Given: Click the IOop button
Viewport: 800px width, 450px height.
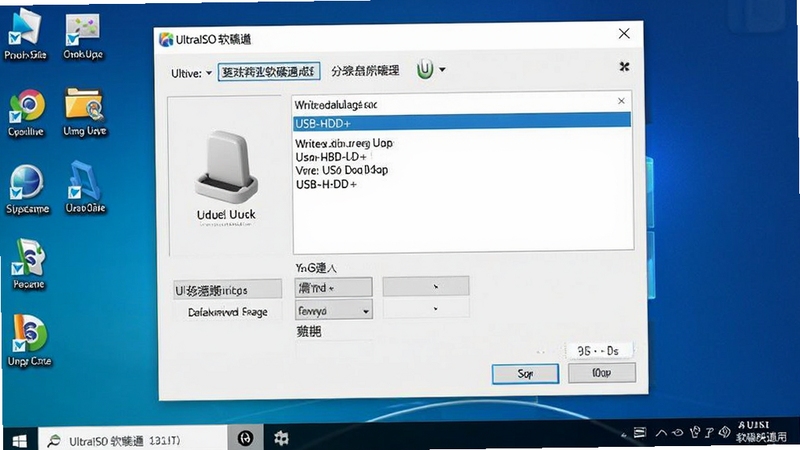Looking at the screenshot, I should (602, 373).
